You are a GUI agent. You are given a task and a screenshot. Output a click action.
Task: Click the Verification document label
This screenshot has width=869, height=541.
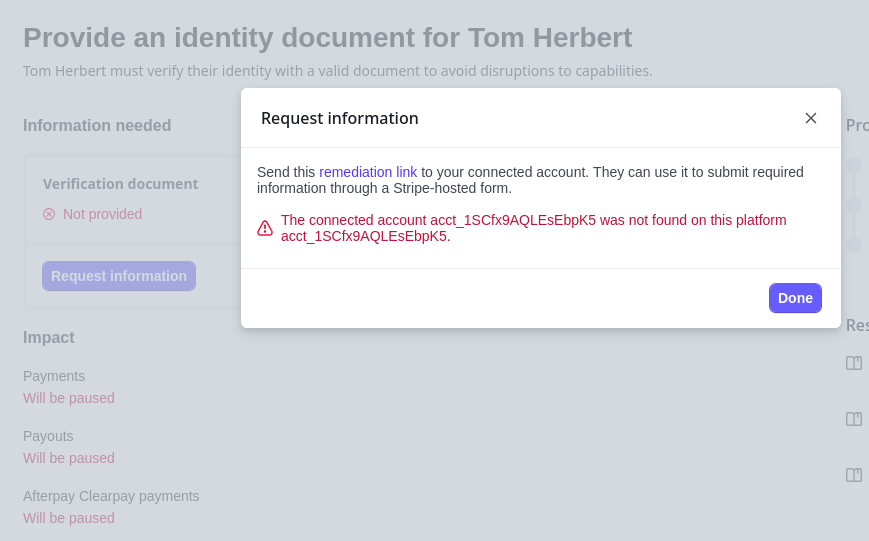pyautogui.click(x=120, y=184)
